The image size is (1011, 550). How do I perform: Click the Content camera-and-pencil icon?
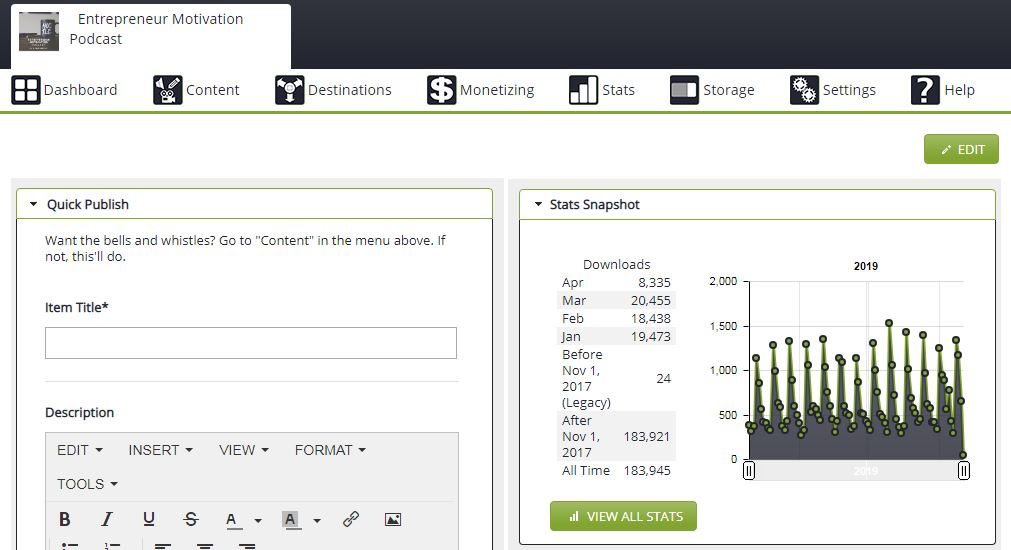click(168, 90)
